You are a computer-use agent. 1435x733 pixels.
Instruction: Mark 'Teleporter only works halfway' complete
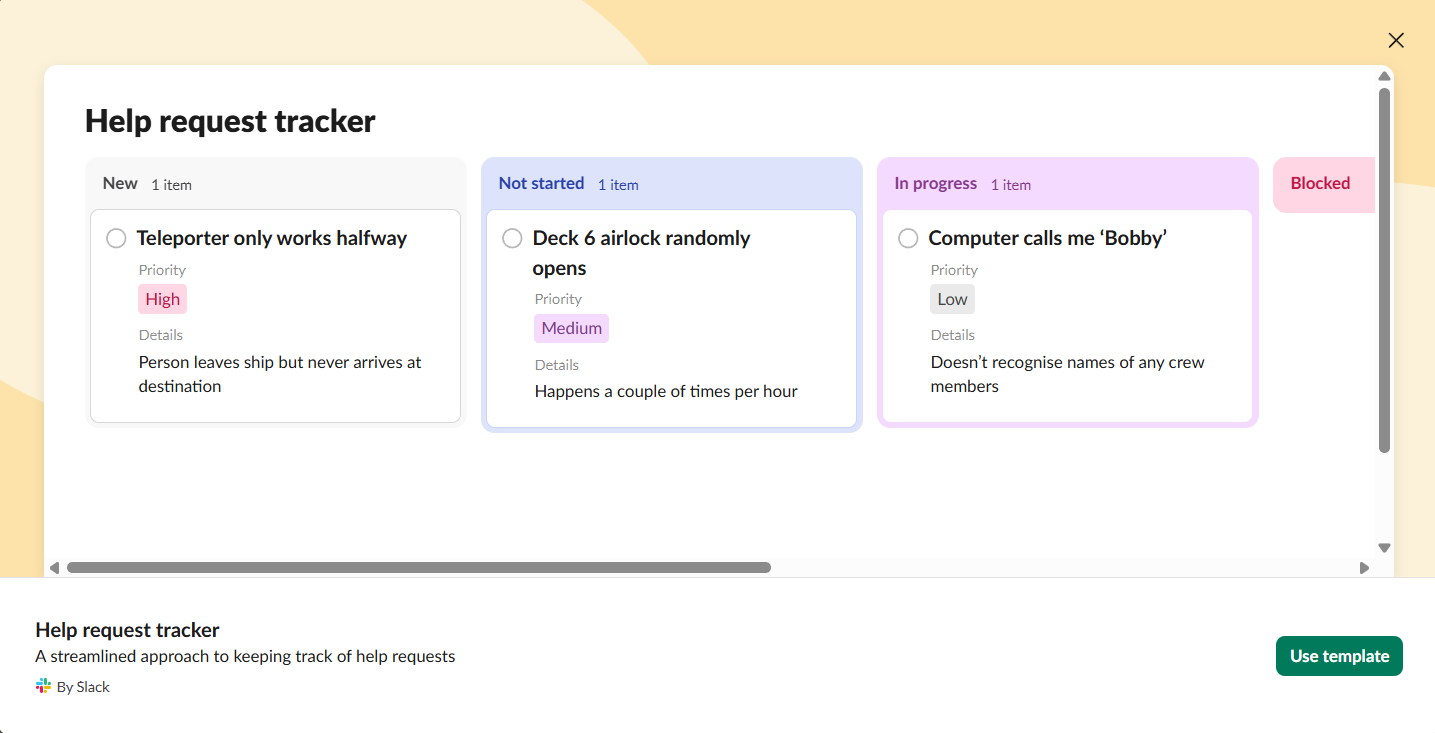(x=116, y=238)
